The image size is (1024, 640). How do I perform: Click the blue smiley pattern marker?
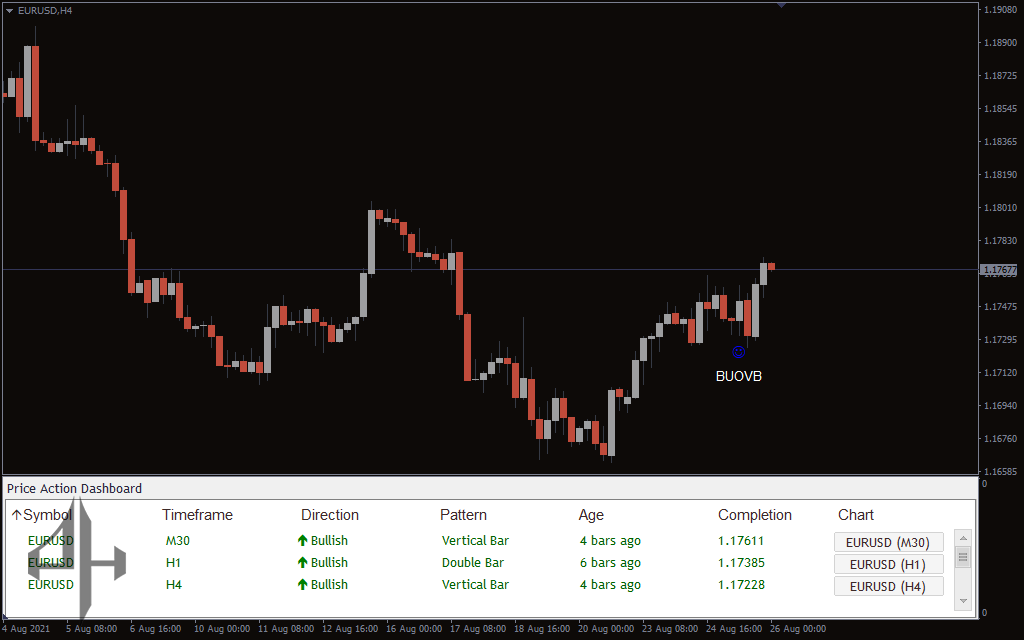tap(739, 352)
